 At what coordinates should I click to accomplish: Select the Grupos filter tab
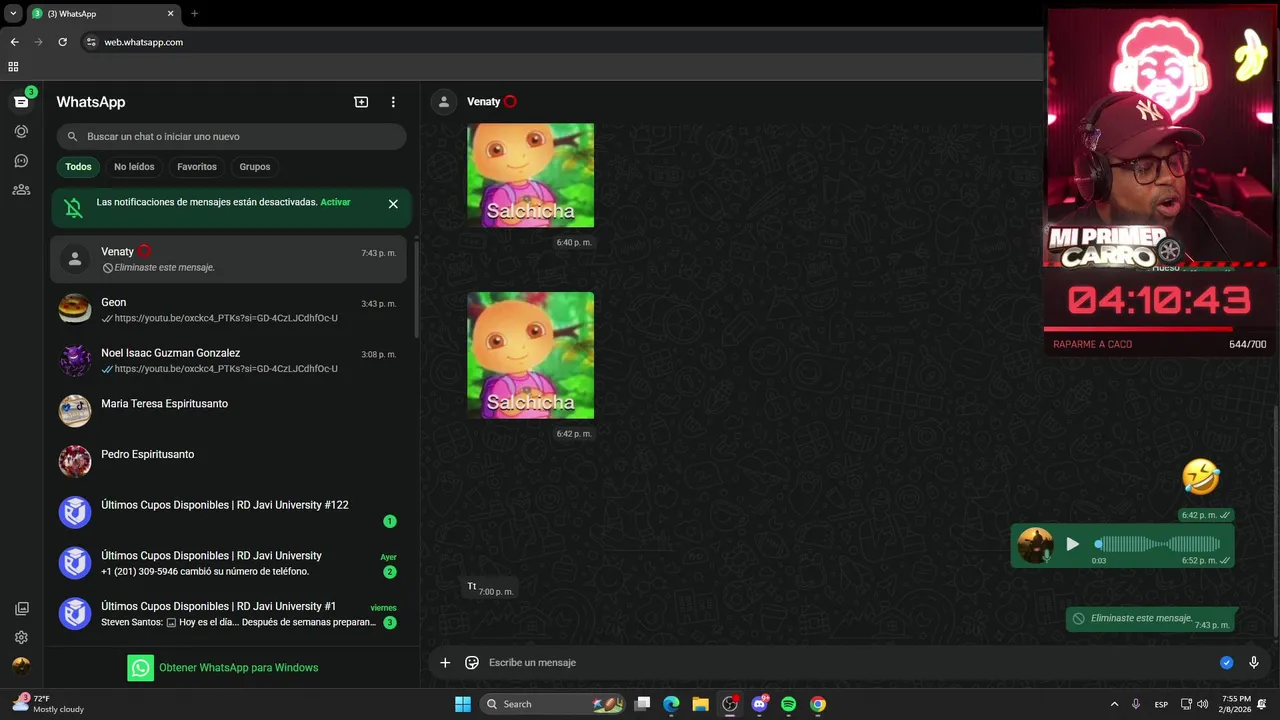255,167
